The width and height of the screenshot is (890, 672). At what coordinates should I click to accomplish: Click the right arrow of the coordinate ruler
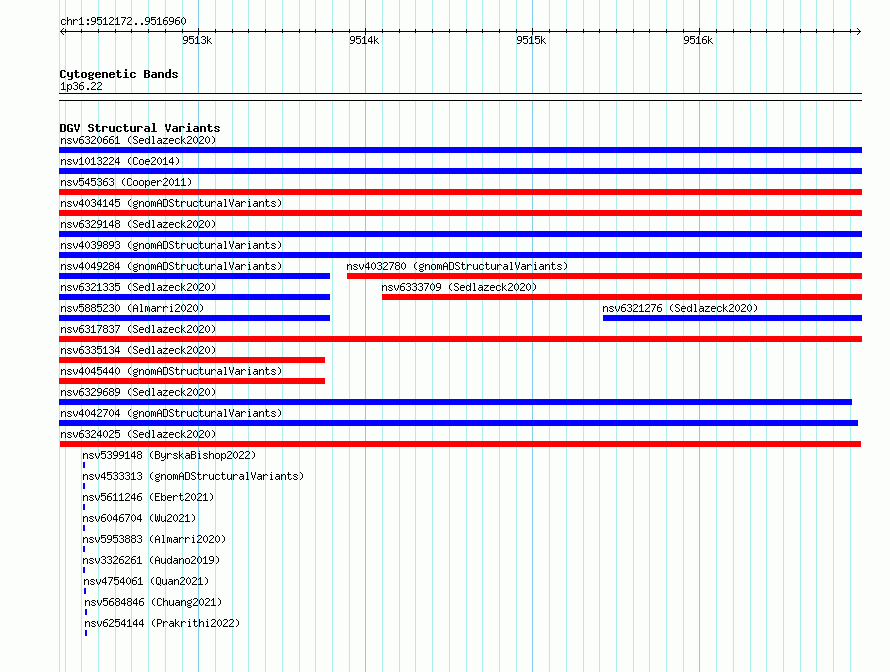(x=858, y=32)
